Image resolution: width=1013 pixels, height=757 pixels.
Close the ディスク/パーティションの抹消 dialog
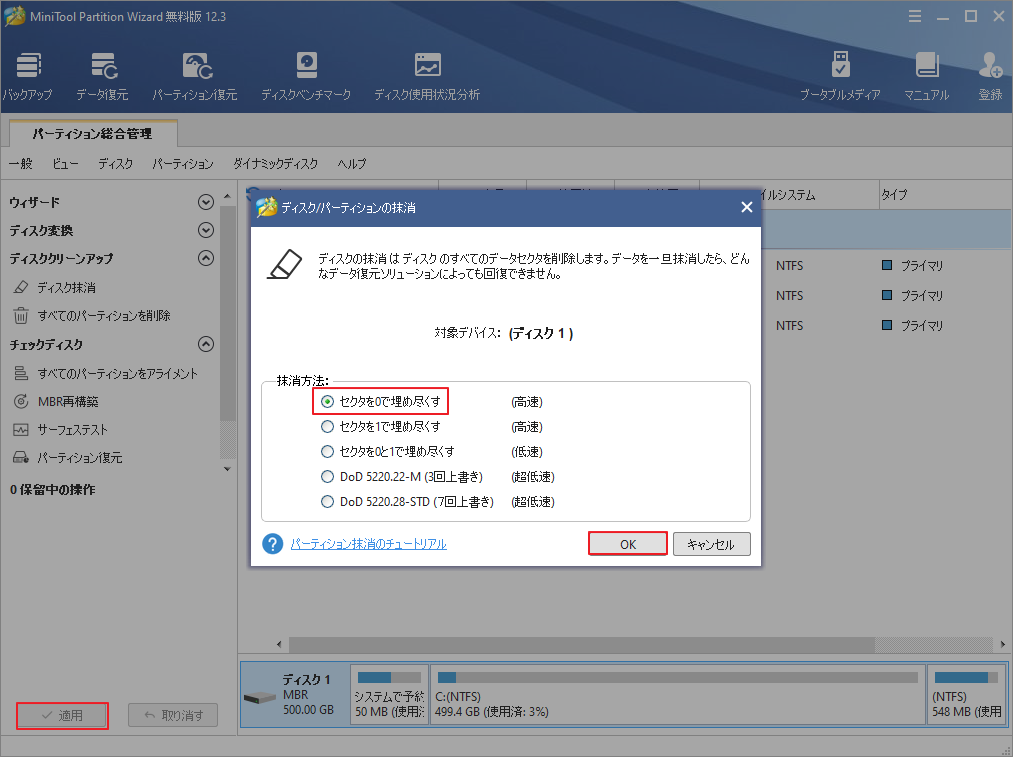pos(747,207)
